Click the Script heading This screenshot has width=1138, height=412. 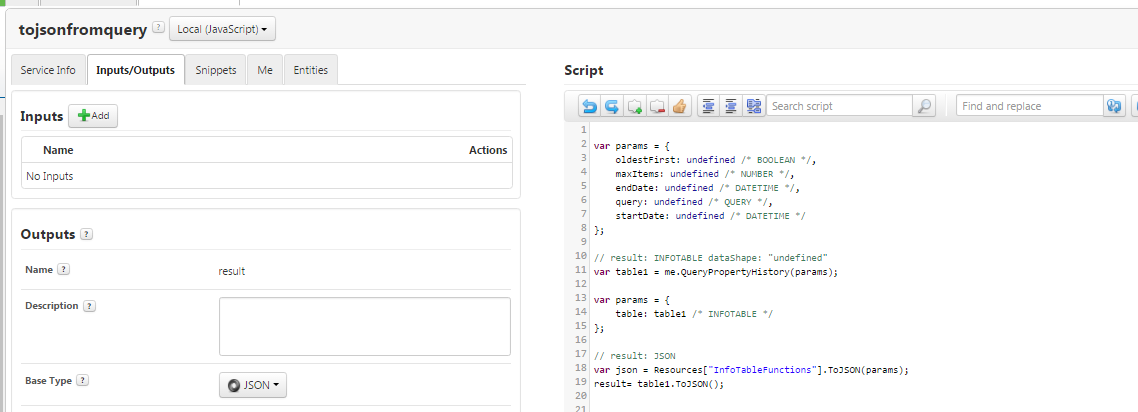click(x=584, y=70)
